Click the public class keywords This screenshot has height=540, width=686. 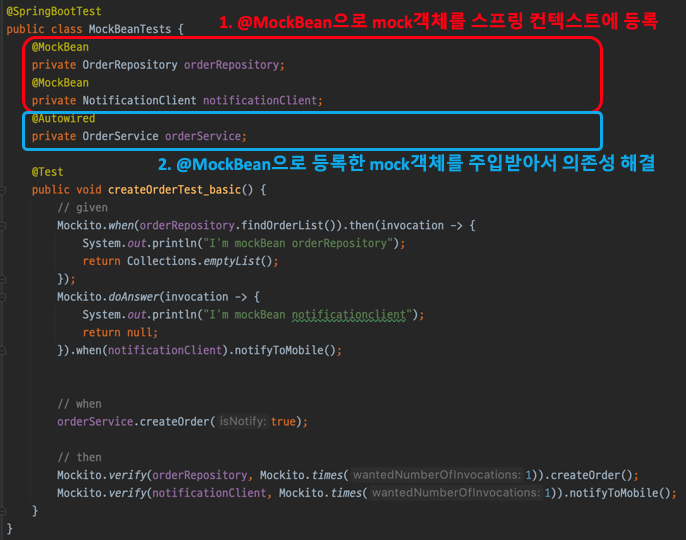pyautogui.click(x=44, y=29)
